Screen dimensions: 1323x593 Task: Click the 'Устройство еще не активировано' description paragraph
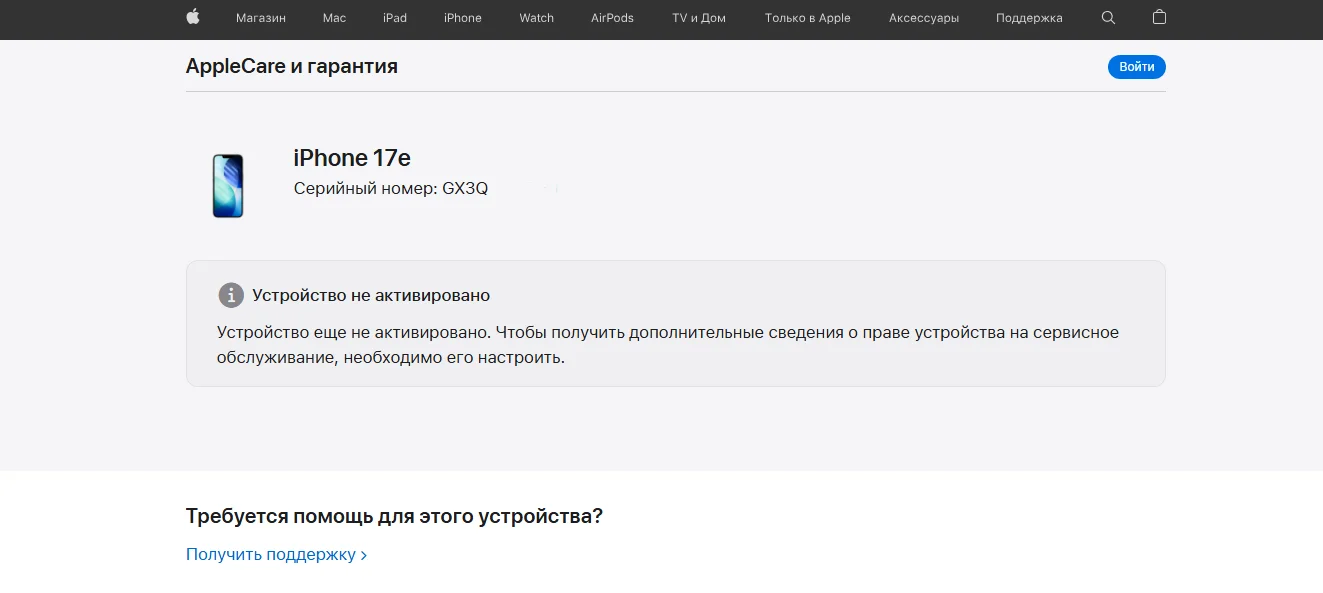(668, 345)
